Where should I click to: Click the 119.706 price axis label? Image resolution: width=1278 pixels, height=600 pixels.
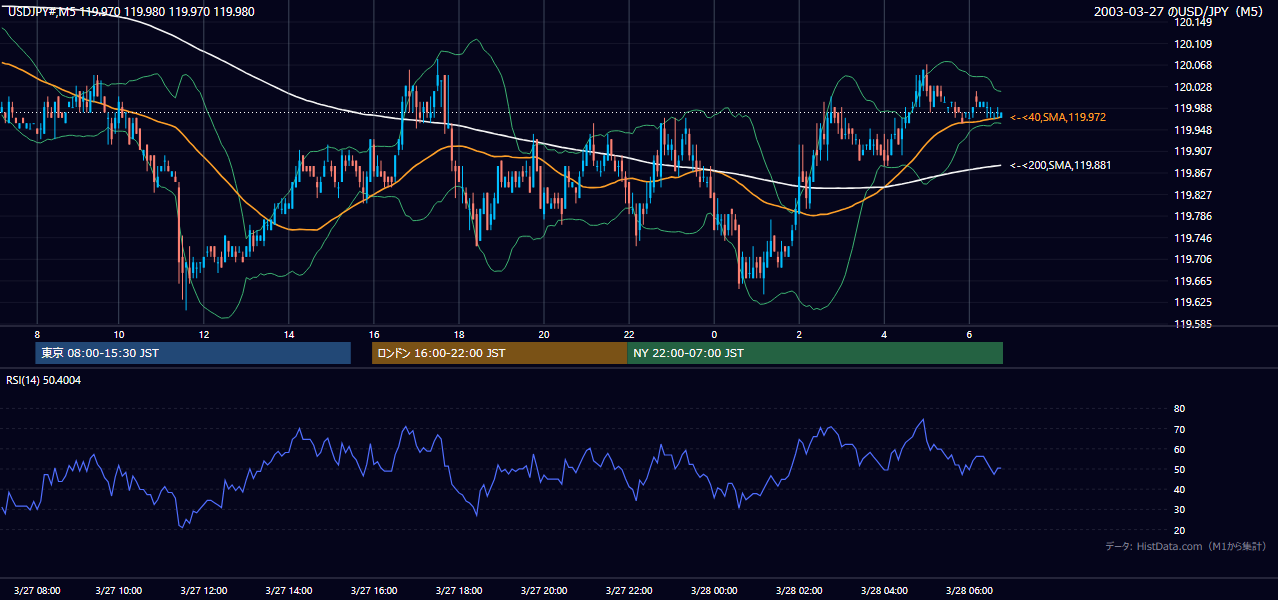point(1193,259)
